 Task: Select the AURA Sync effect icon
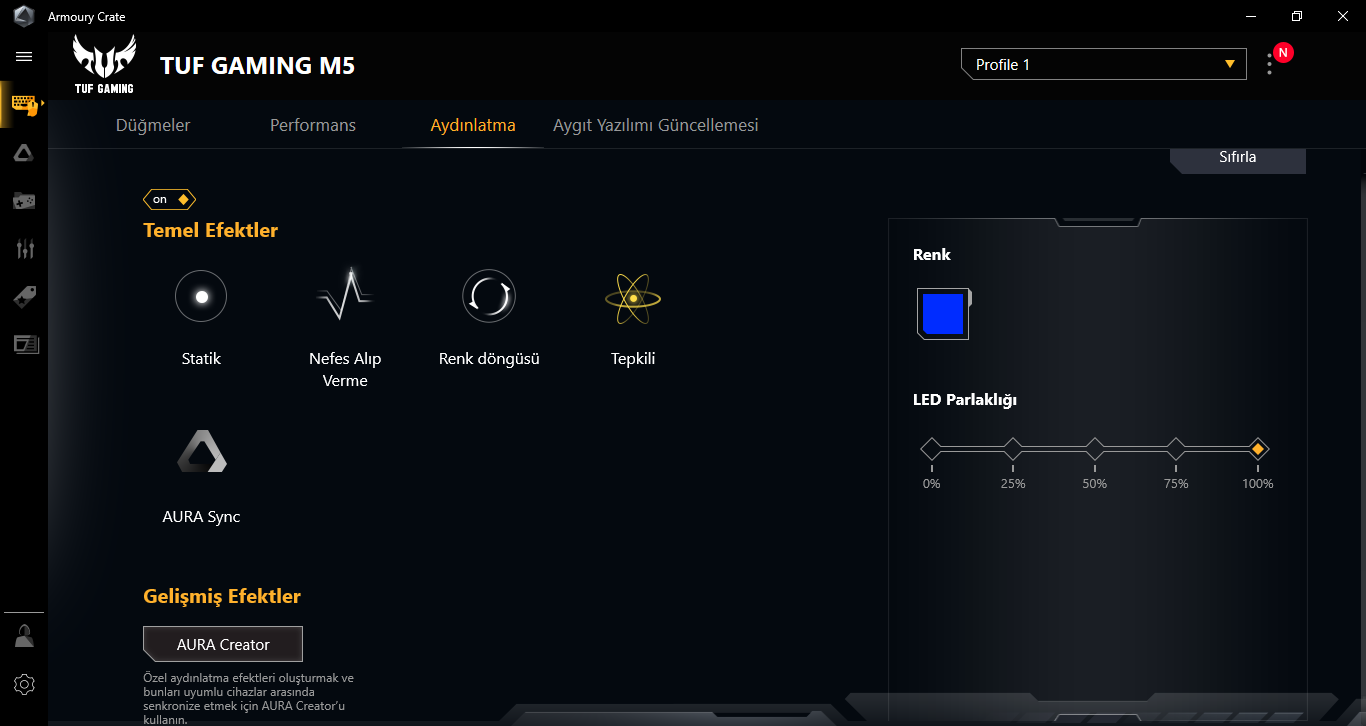202,451
